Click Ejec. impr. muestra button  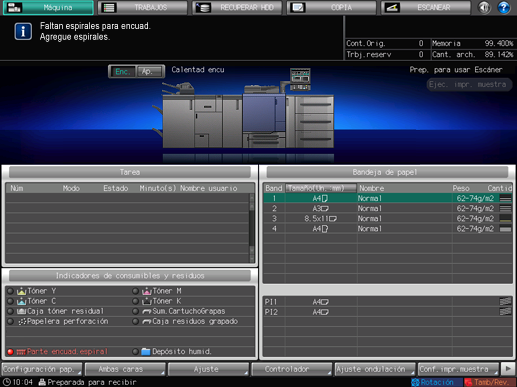point(469,84)
